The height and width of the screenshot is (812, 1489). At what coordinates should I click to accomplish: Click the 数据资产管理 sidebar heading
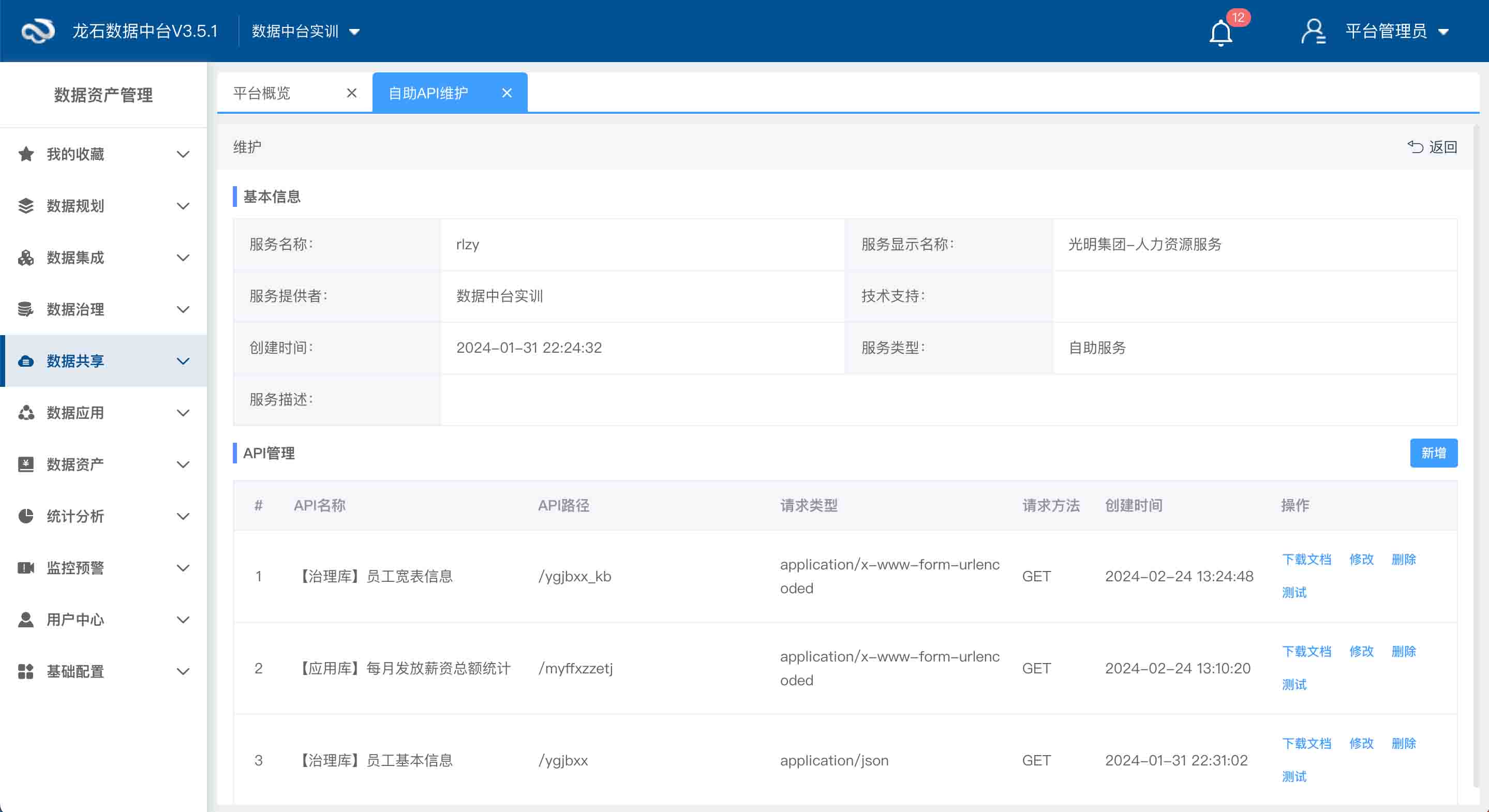[103, 95]
